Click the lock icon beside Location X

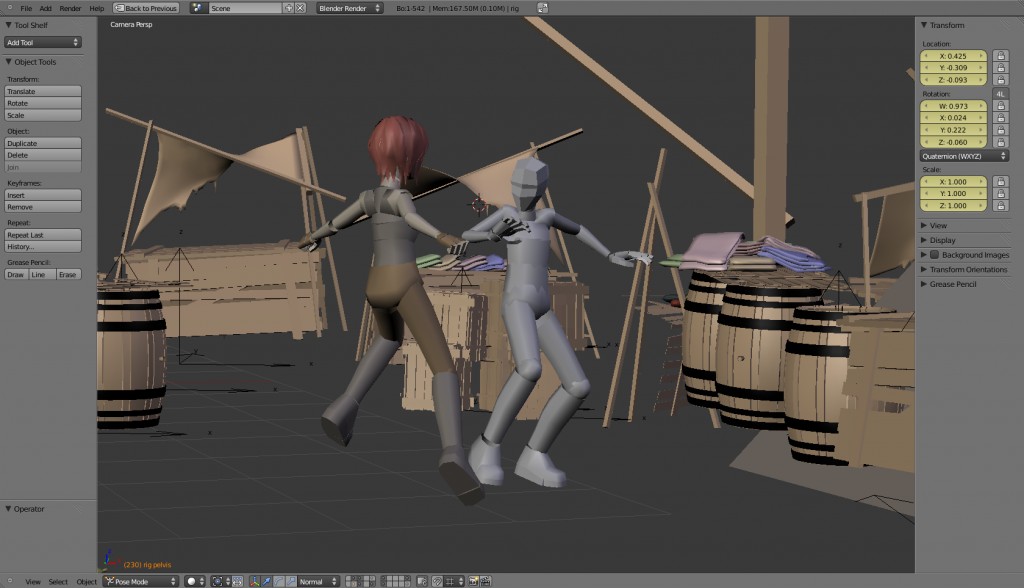(x=1000, y=56)
